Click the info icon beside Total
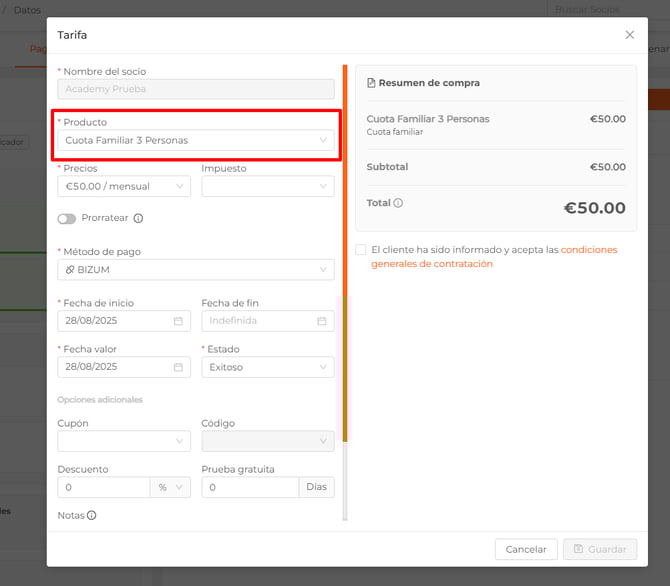670x586 pixels. 398,203
